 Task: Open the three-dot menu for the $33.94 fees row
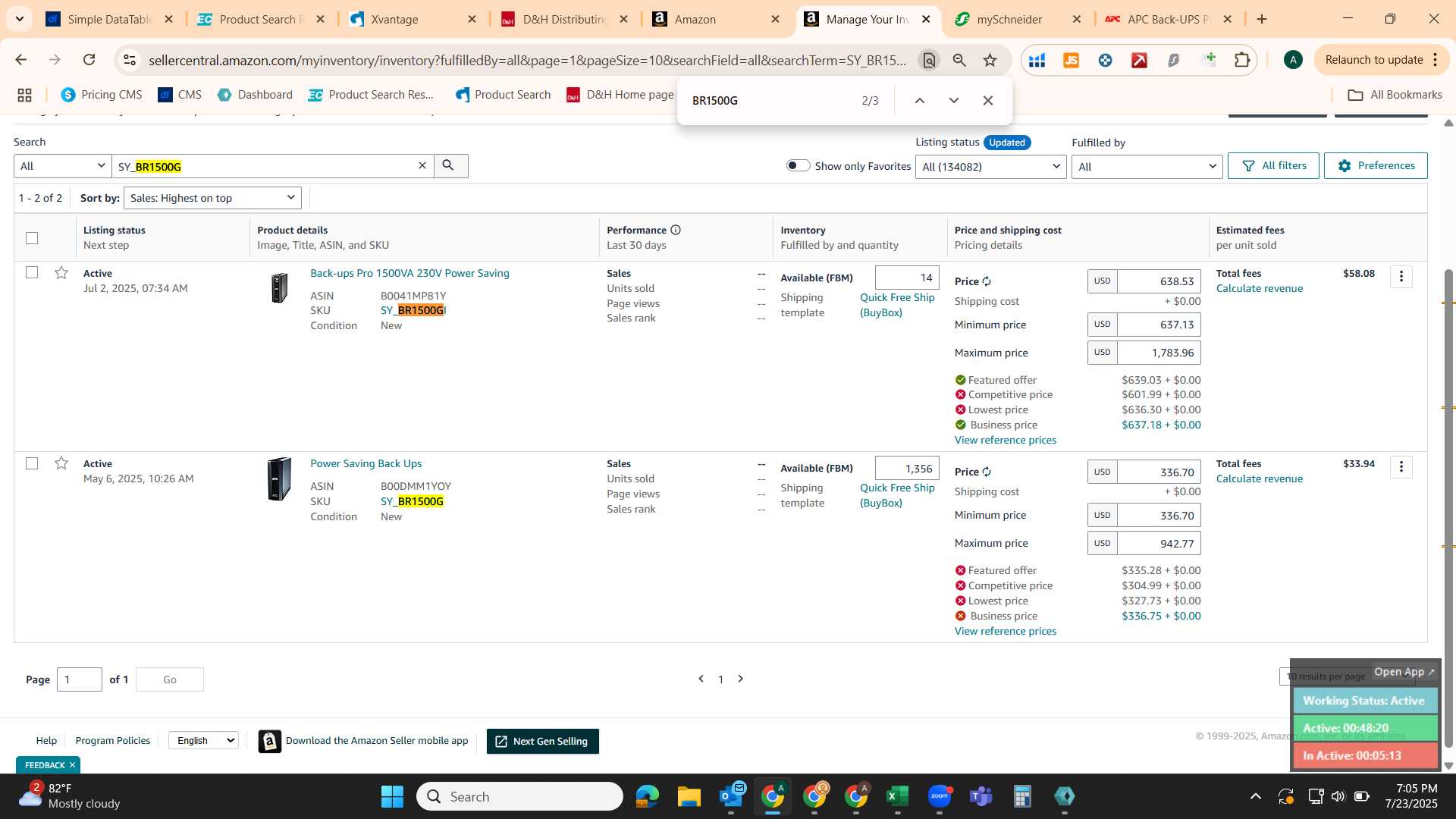pyautogui.click(x=1401, y=467)
